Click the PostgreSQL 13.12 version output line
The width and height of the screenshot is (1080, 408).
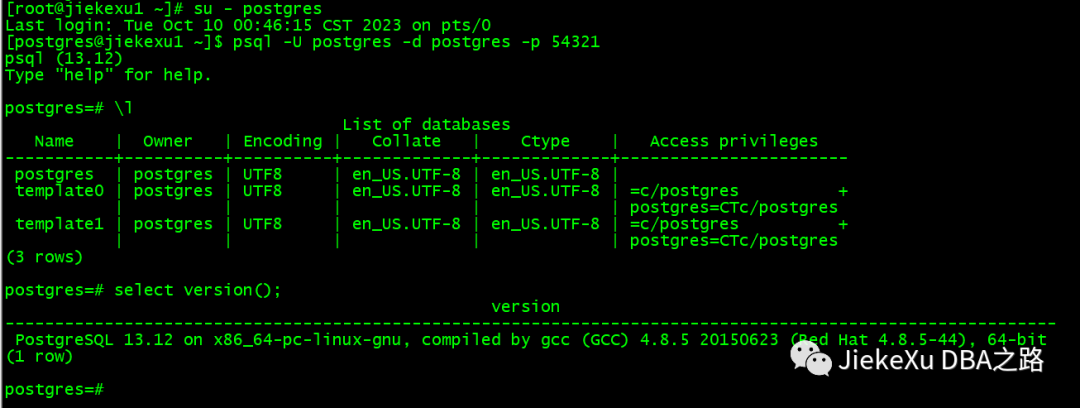[531, 340]
